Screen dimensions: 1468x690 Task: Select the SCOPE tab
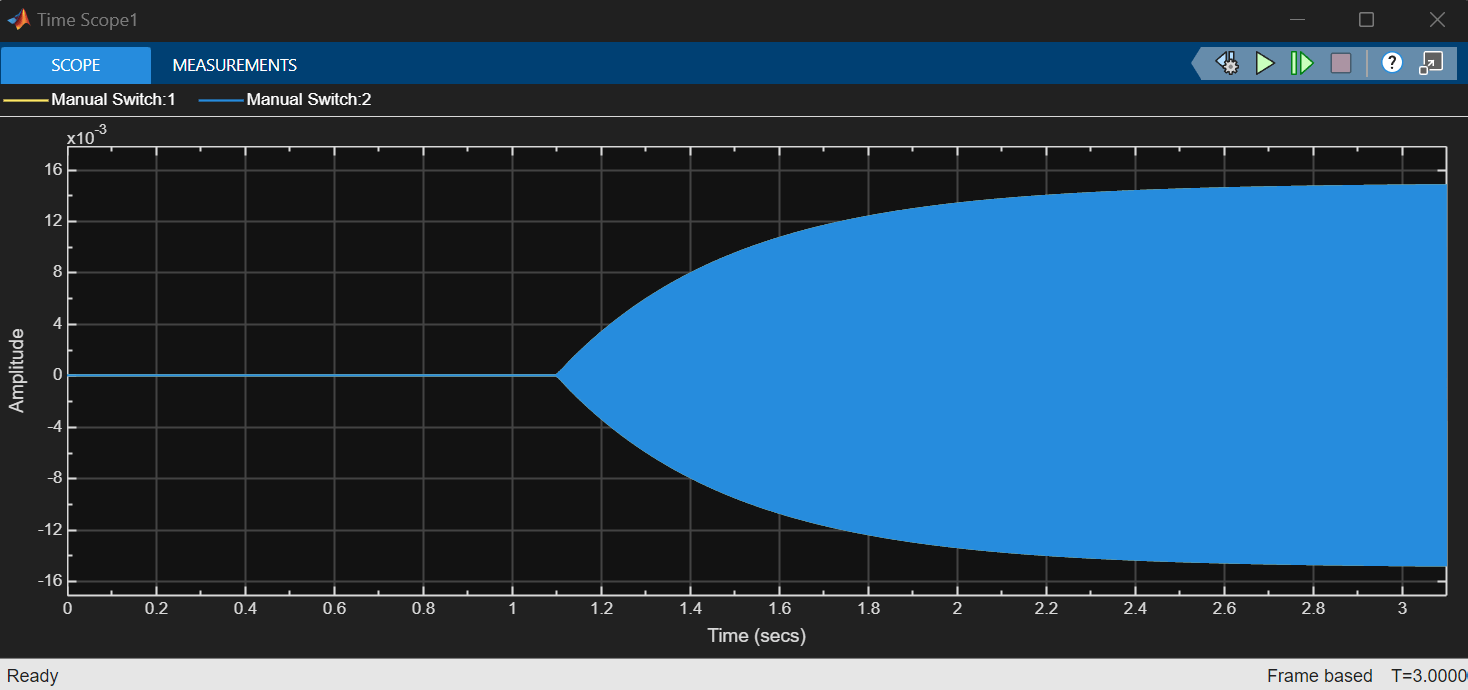[76, 65]
